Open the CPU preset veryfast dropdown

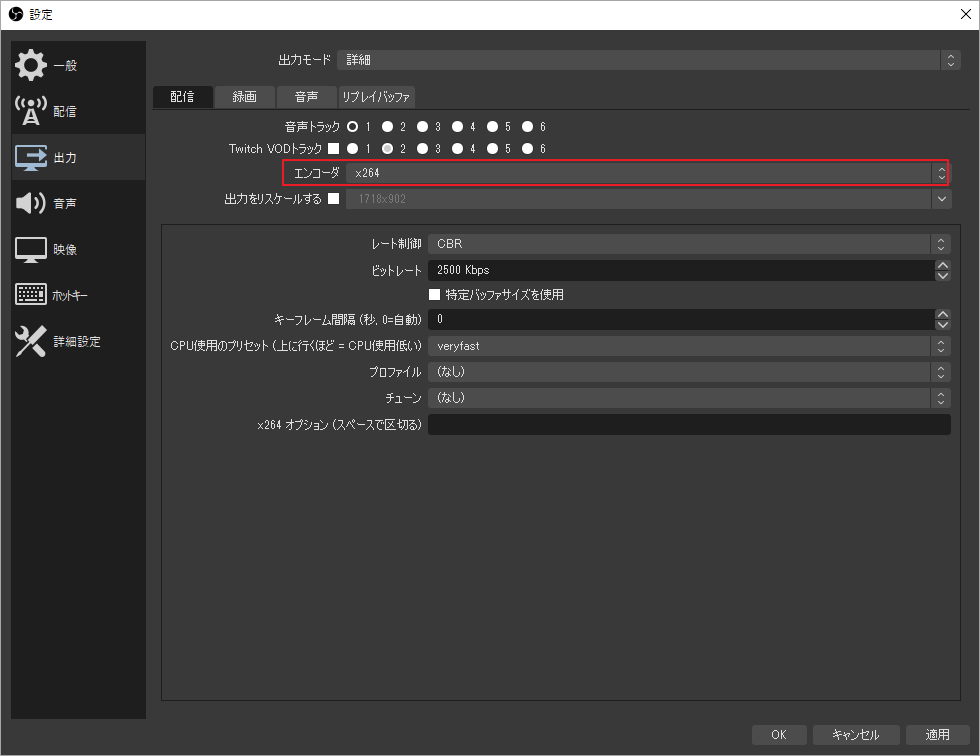pyautogui.click(x=689, y=346)
